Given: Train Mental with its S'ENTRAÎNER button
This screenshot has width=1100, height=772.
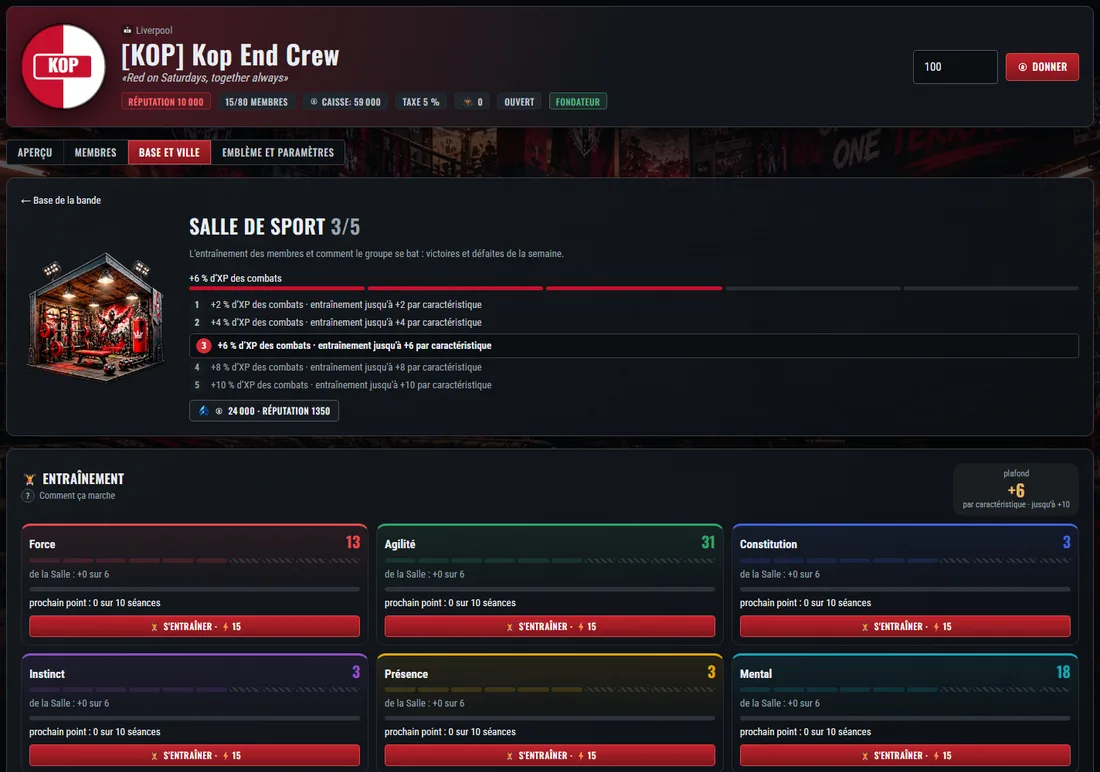Looking at the screenshot, I should coord(905,755).
